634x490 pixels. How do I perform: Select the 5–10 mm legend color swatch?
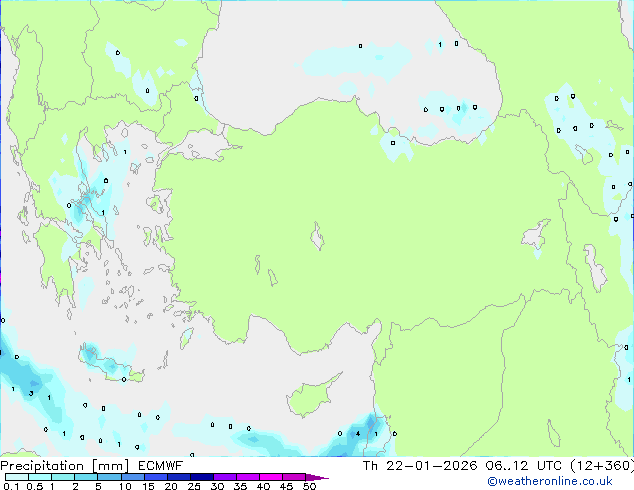pyautogui.click(x=109, y=477)
